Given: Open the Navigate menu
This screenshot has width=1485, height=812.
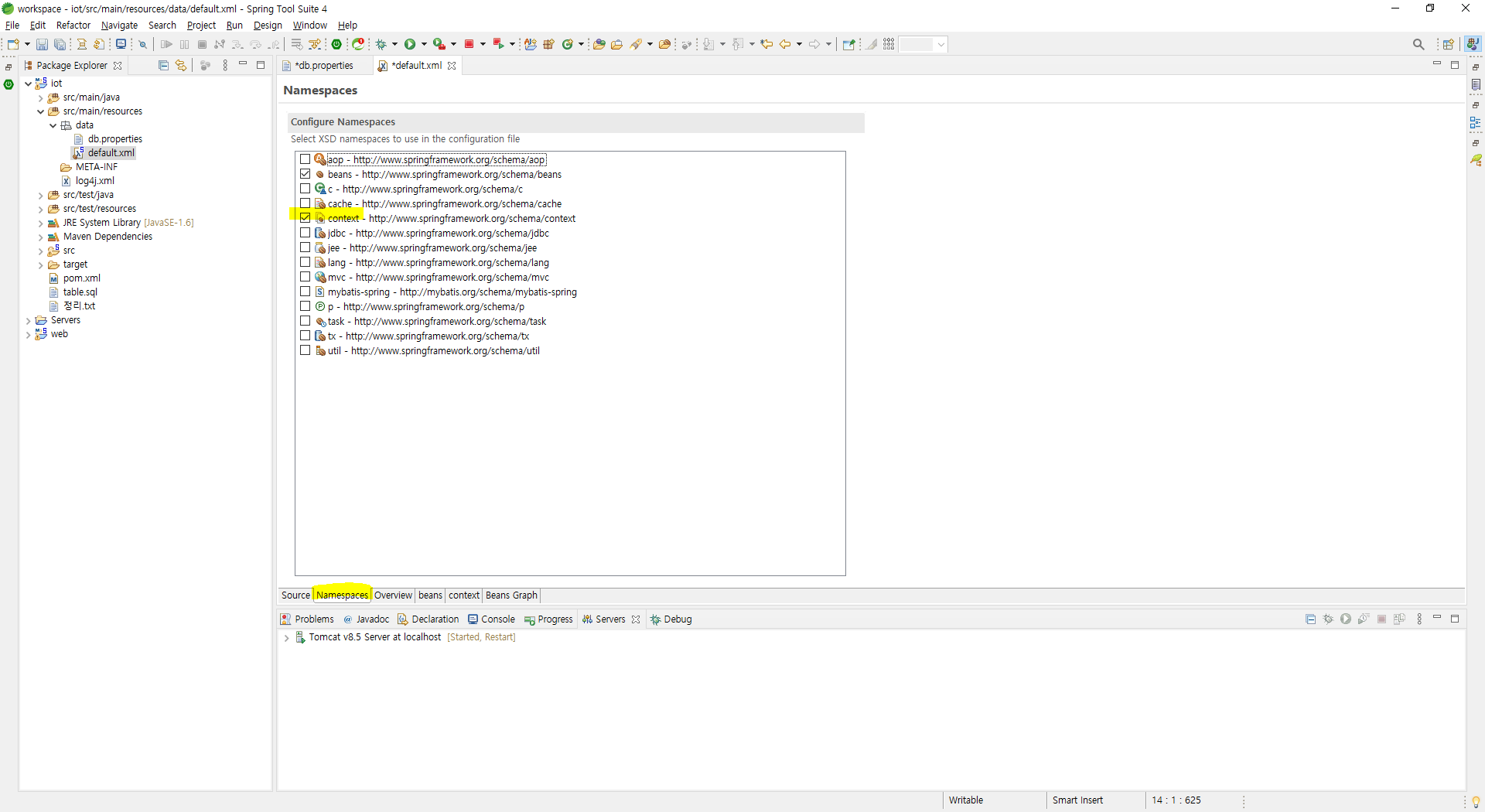Looking at the screenshot, I should [x=119, y=26].
